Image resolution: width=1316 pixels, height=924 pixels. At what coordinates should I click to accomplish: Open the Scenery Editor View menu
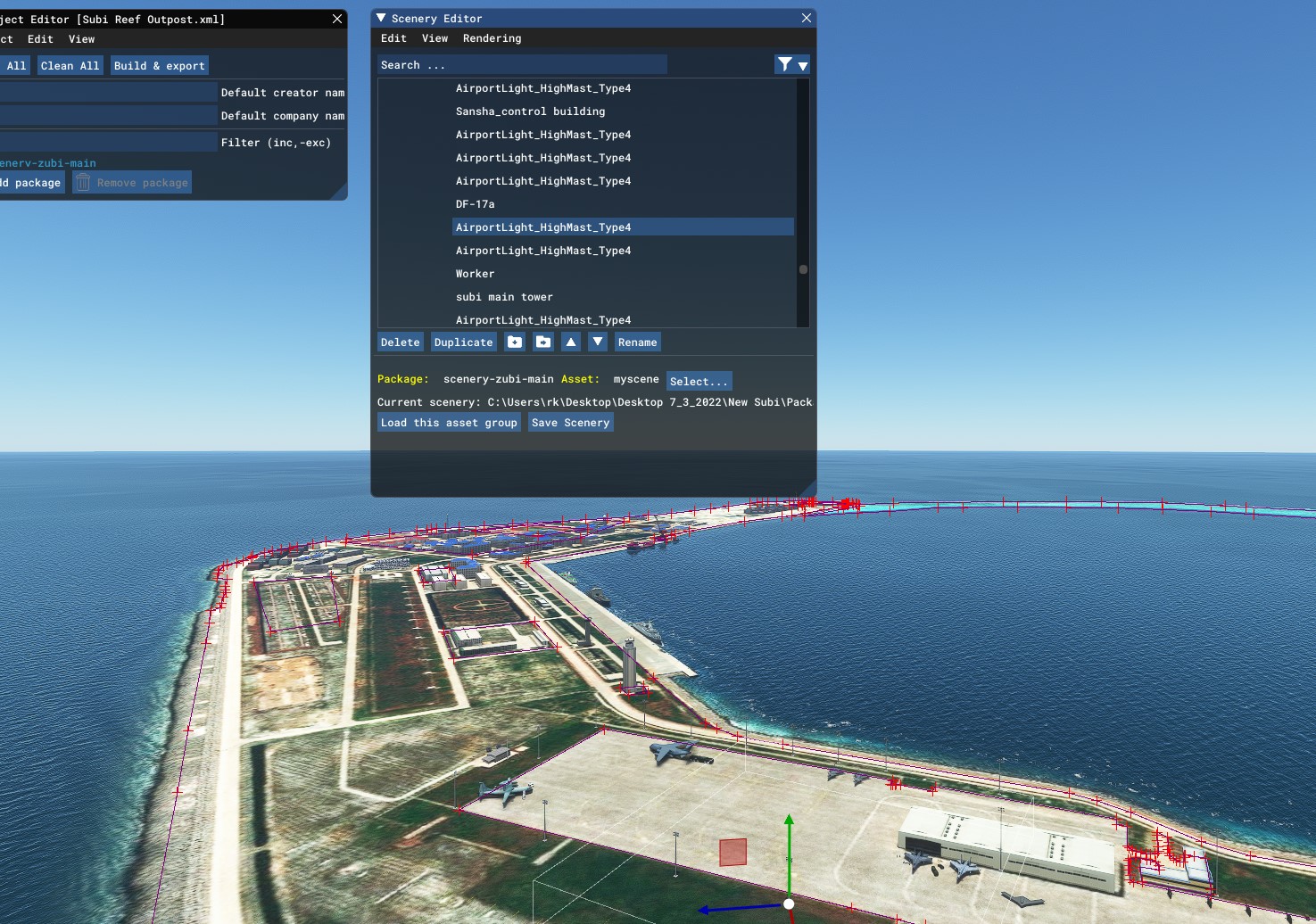435,38
